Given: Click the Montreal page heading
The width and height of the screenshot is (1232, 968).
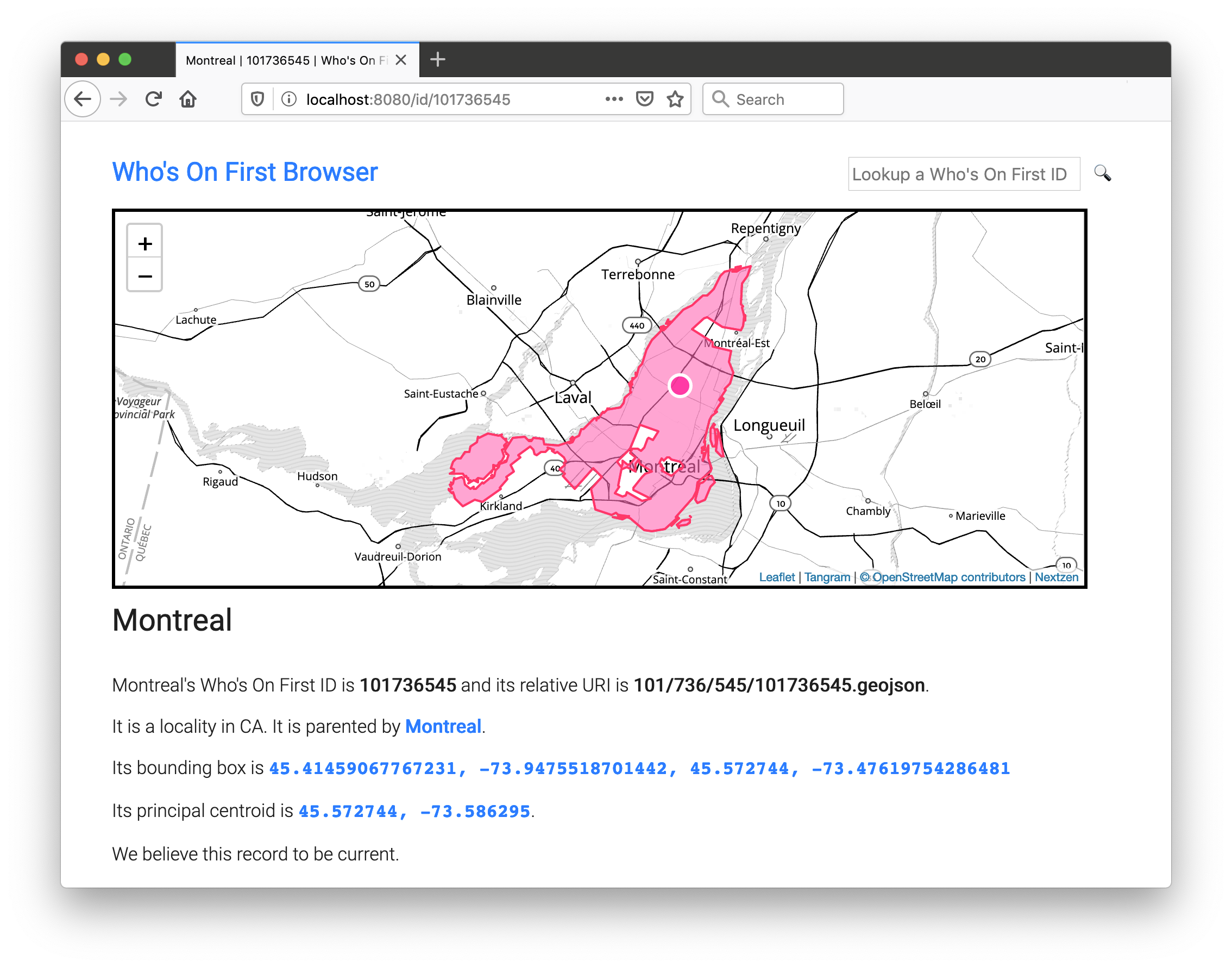Looking at the screenshot, I should tap(172, 620).
